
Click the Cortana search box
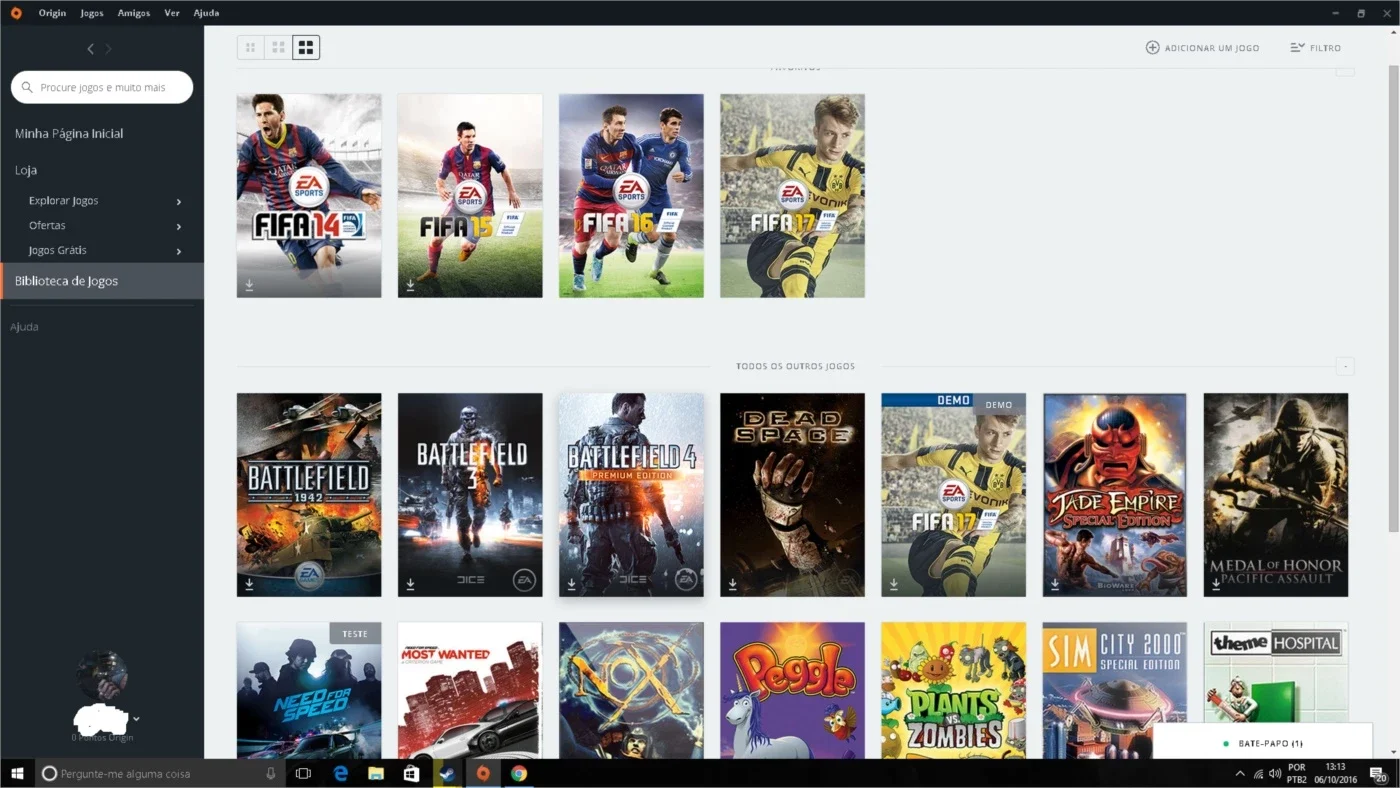tap(160, 773)
